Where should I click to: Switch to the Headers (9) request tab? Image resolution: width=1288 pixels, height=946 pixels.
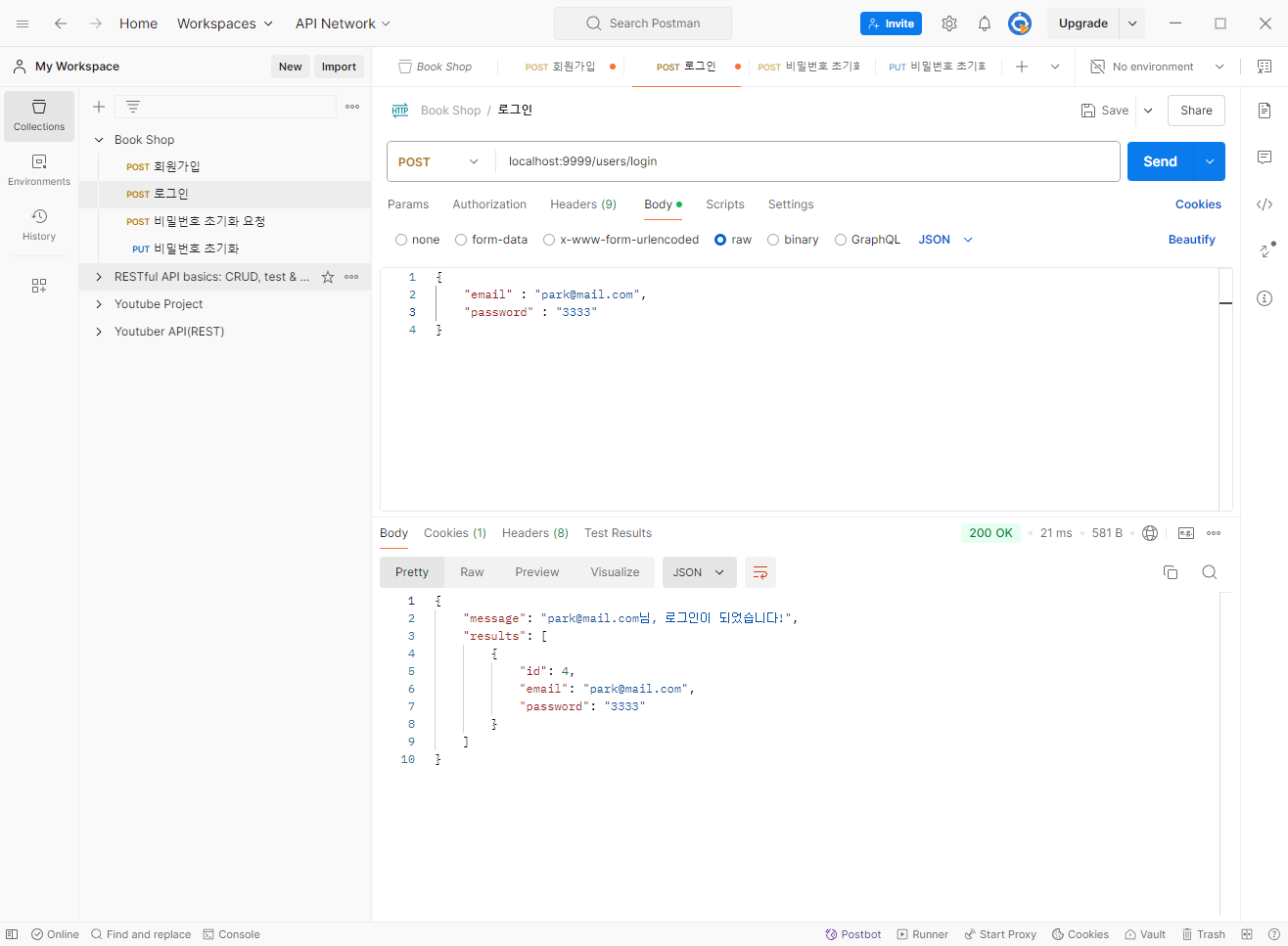pyautogui.click(x=583, y=204)
